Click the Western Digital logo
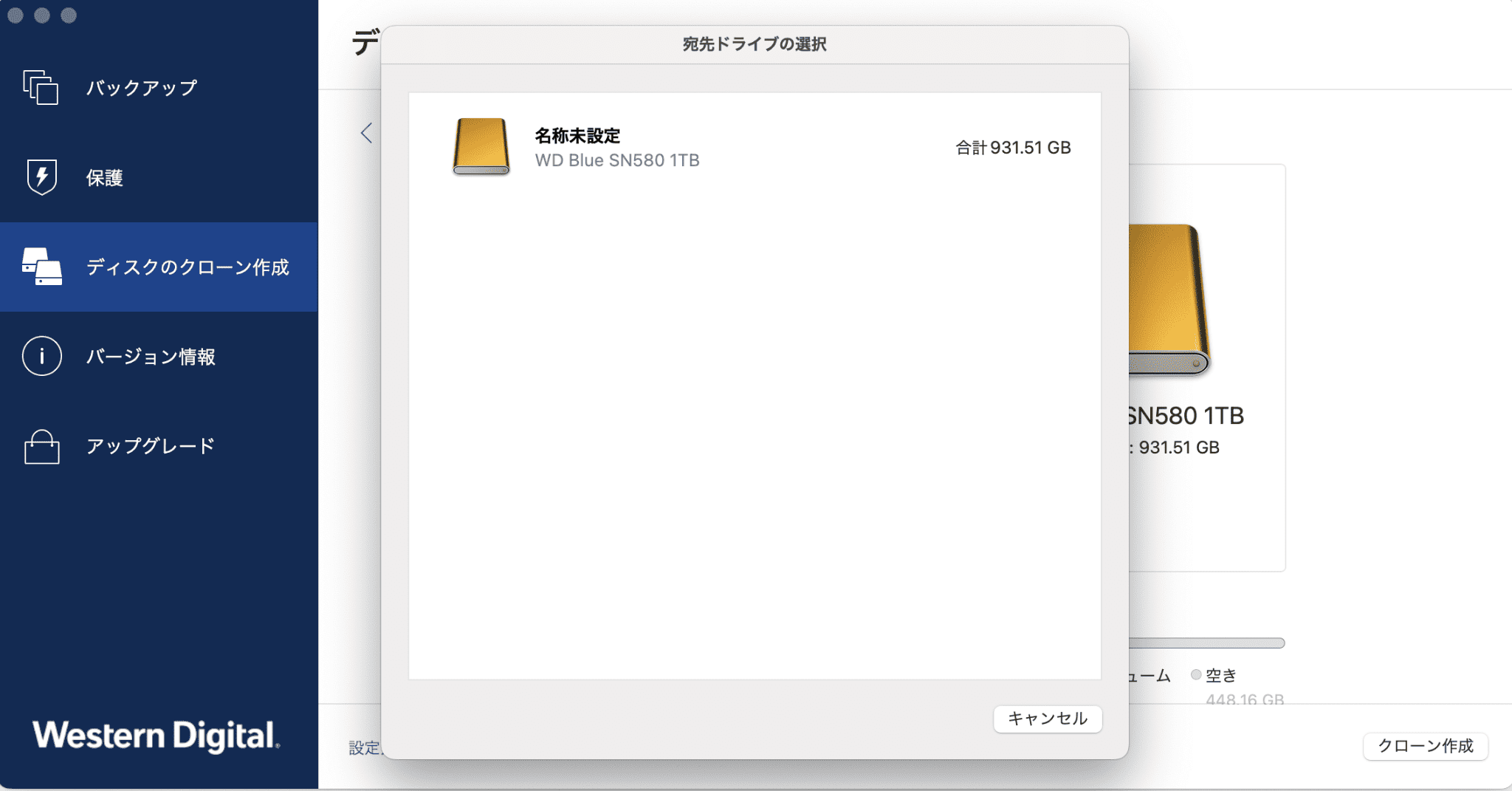The width and height of the screenshot is (1512, 791). coord(156,736)
